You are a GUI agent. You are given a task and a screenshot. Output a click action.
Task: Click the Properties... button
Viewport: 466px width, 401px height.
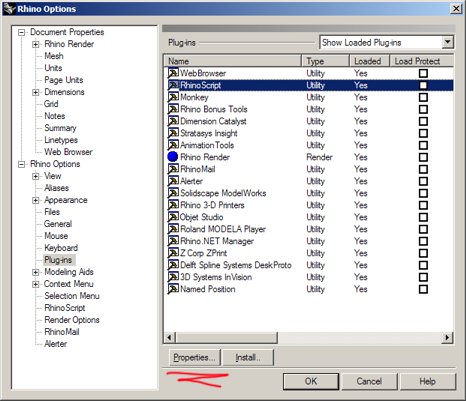pos(195,357)
